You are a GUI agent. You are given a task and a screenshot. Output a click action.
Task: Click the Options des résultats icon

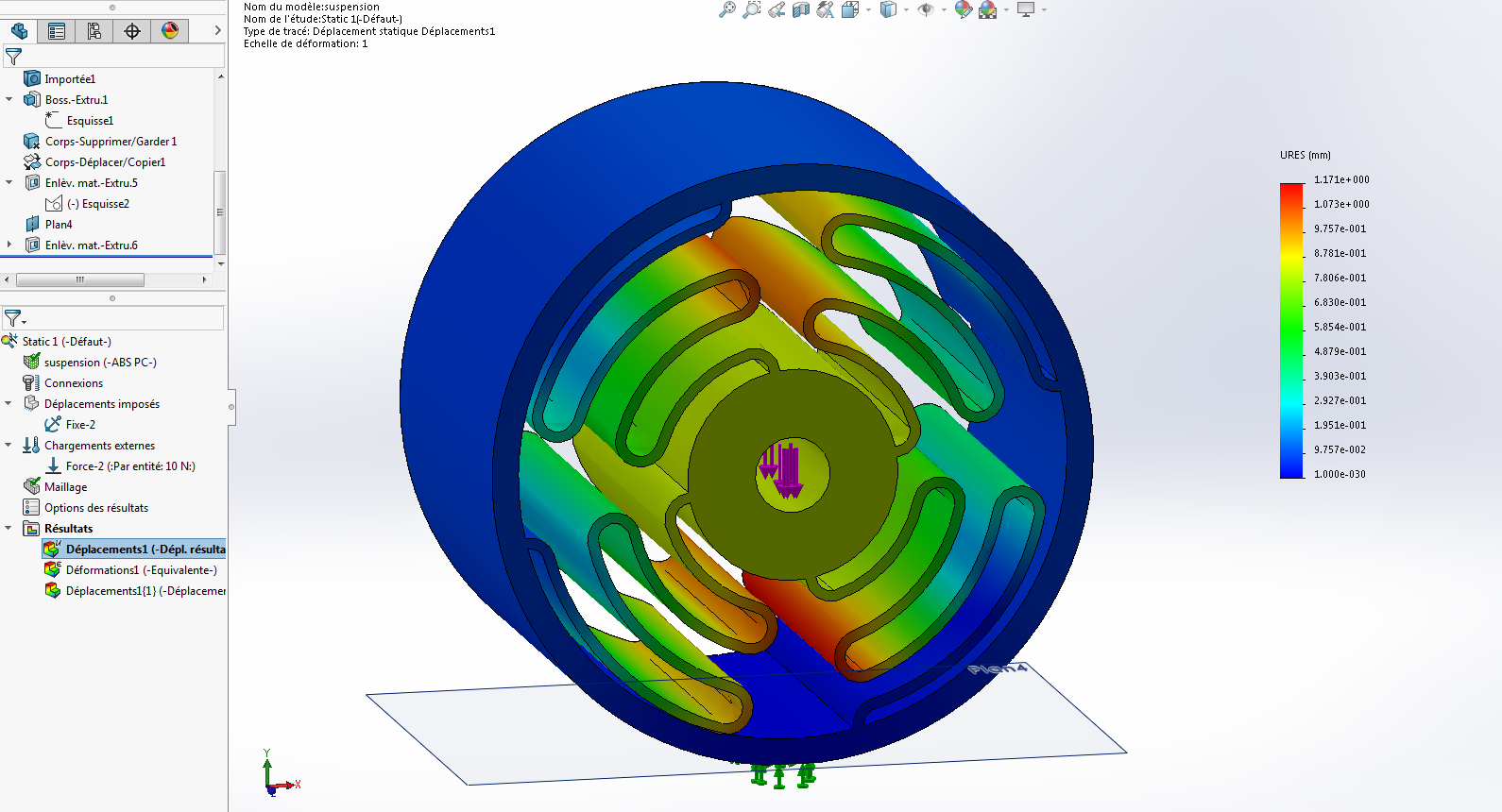(32, 508)
